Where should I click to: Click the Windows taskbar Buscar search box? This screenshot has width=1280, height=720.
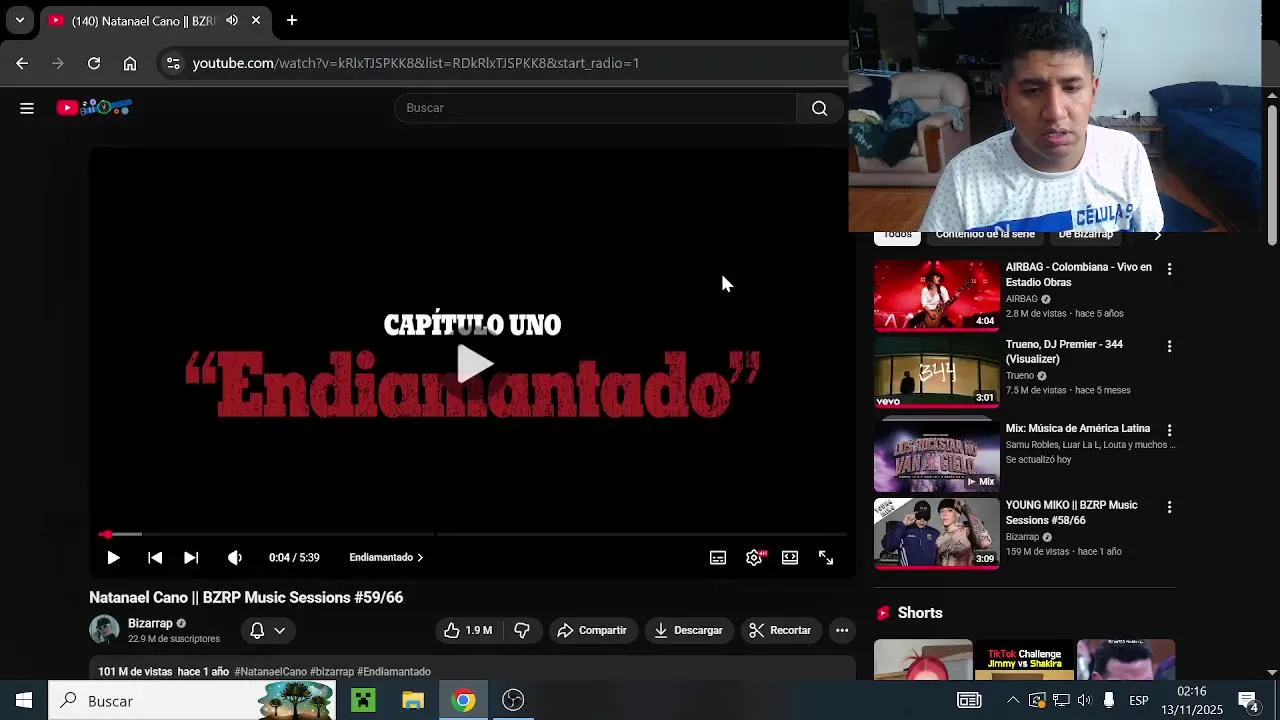click(x=194, y=701)
